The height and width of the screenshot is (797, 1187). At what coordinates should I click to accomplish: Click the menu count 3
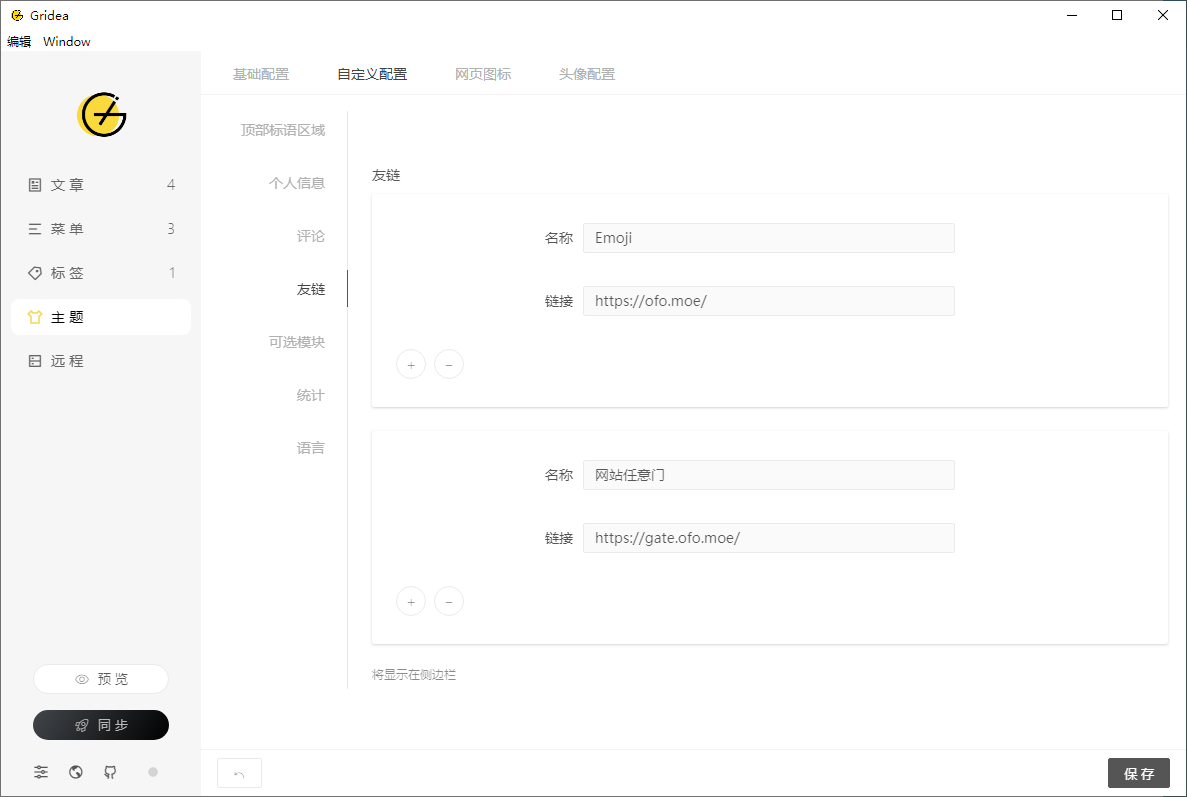click(x=171, y=229)
